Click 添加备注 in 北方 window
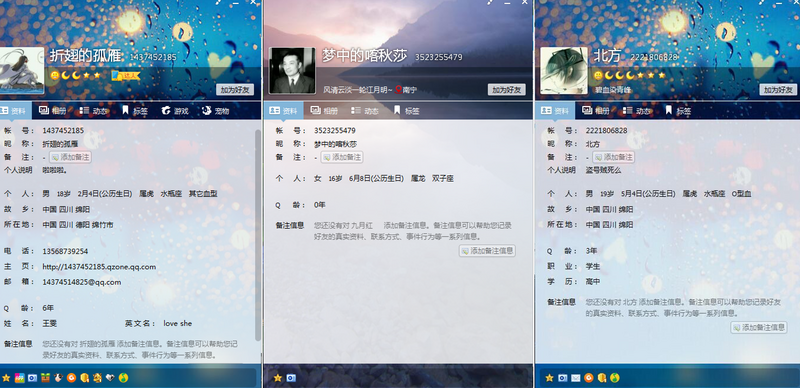Image resolution: width=800 pixels, height=388 pixels. click(x=613, y=157)
